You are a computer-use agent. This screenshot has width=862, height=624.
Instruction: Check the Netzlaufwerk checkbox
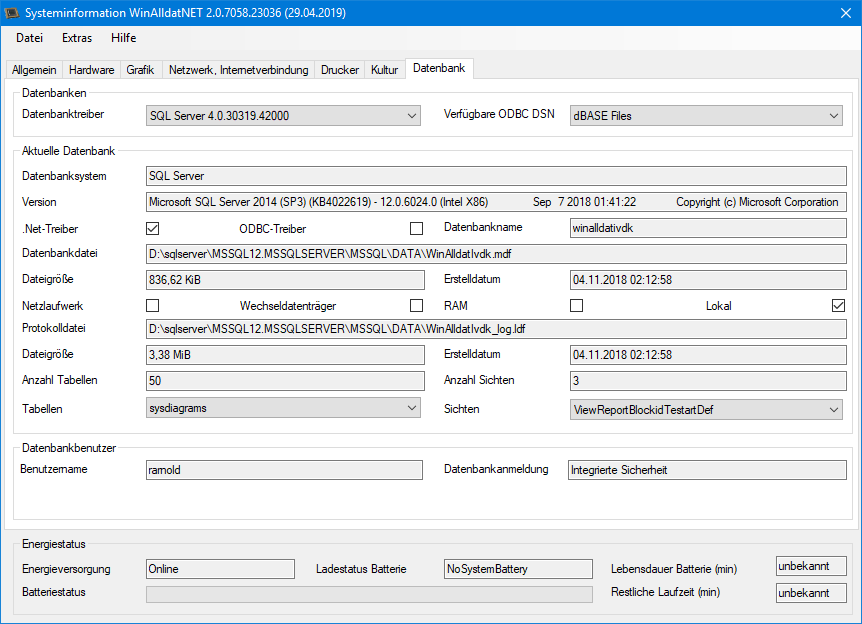(153, 305)
